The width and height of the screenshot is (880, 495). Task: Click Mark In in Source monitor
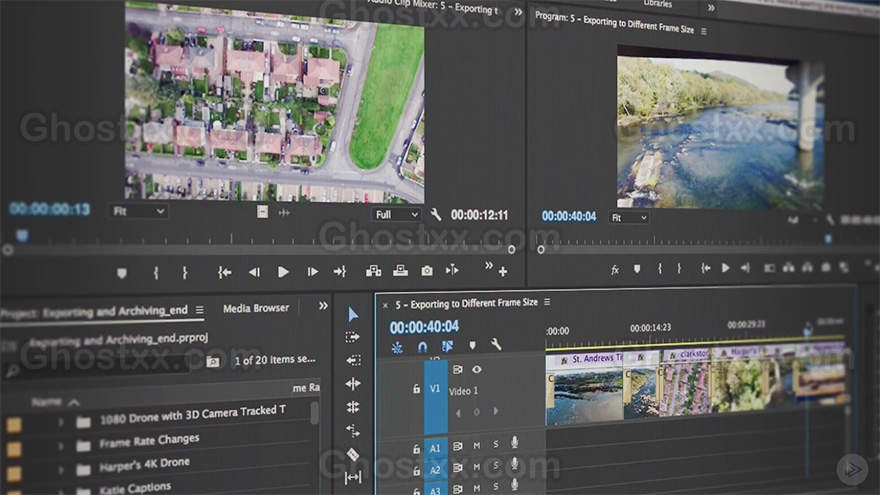coord(156,273)
